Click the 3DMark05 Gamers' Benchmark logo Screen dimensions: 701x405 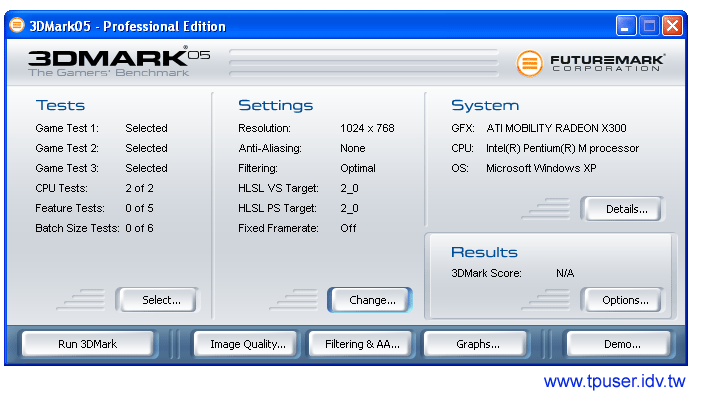click(x=118, y=63)
